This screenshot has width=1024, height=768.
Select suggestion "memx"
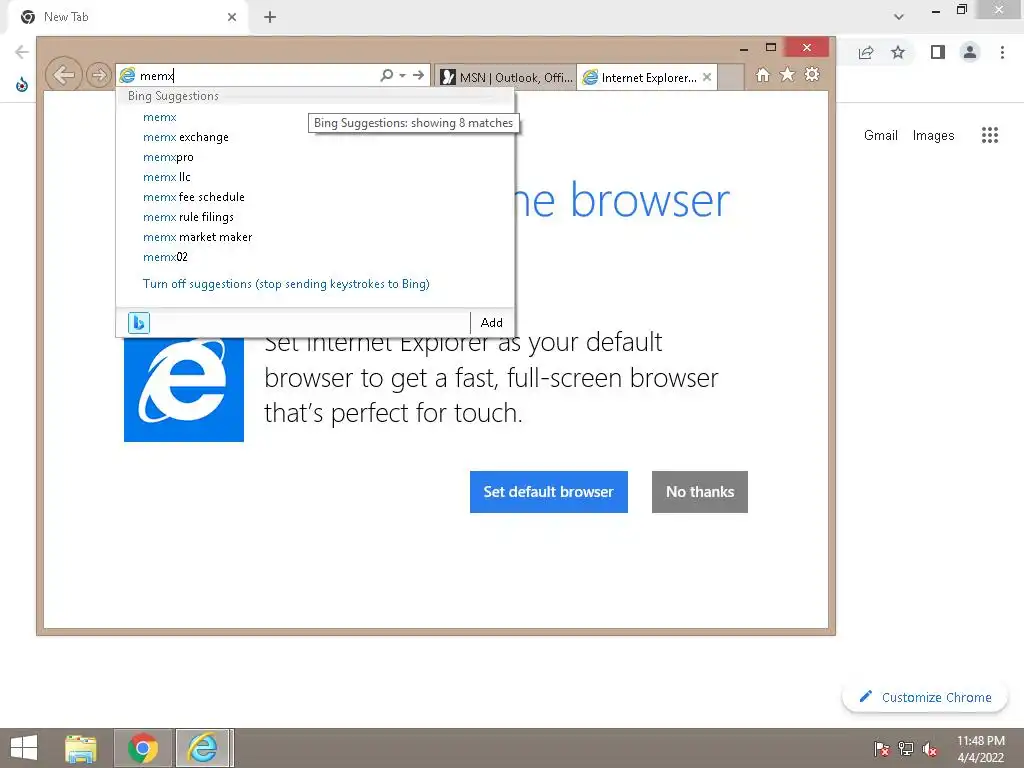[315, 118]
